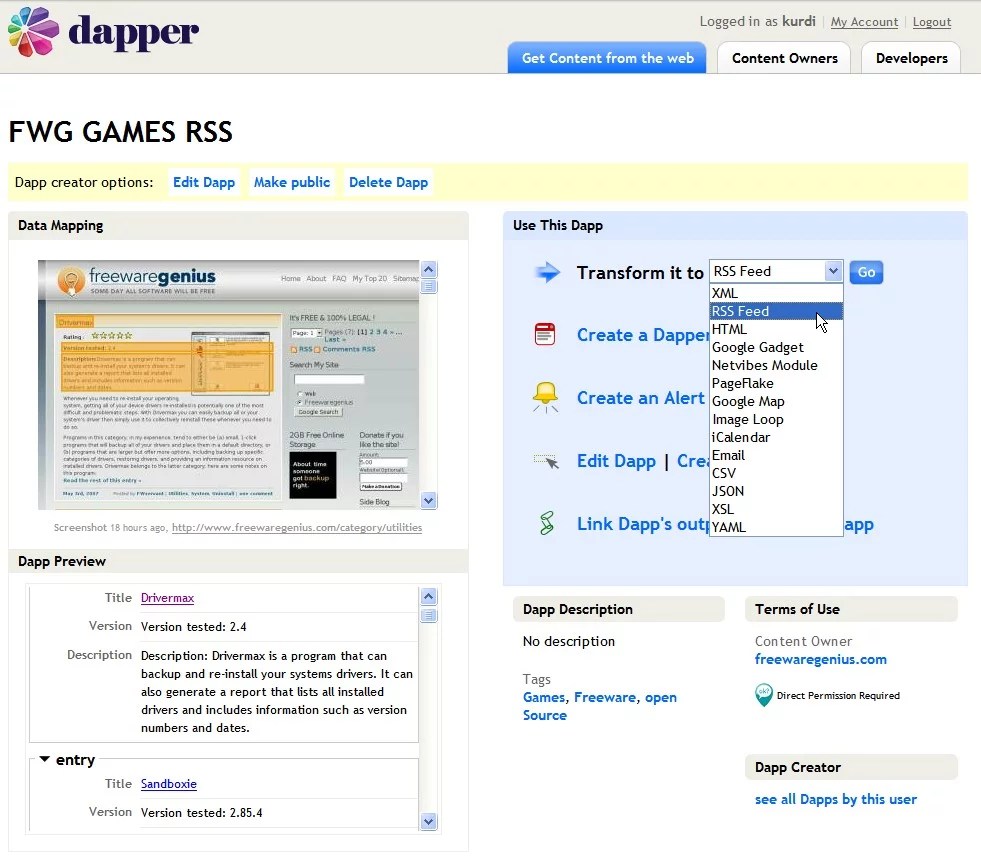
Task: Open the Get Content from the web tab
Action: coord(607,58)
